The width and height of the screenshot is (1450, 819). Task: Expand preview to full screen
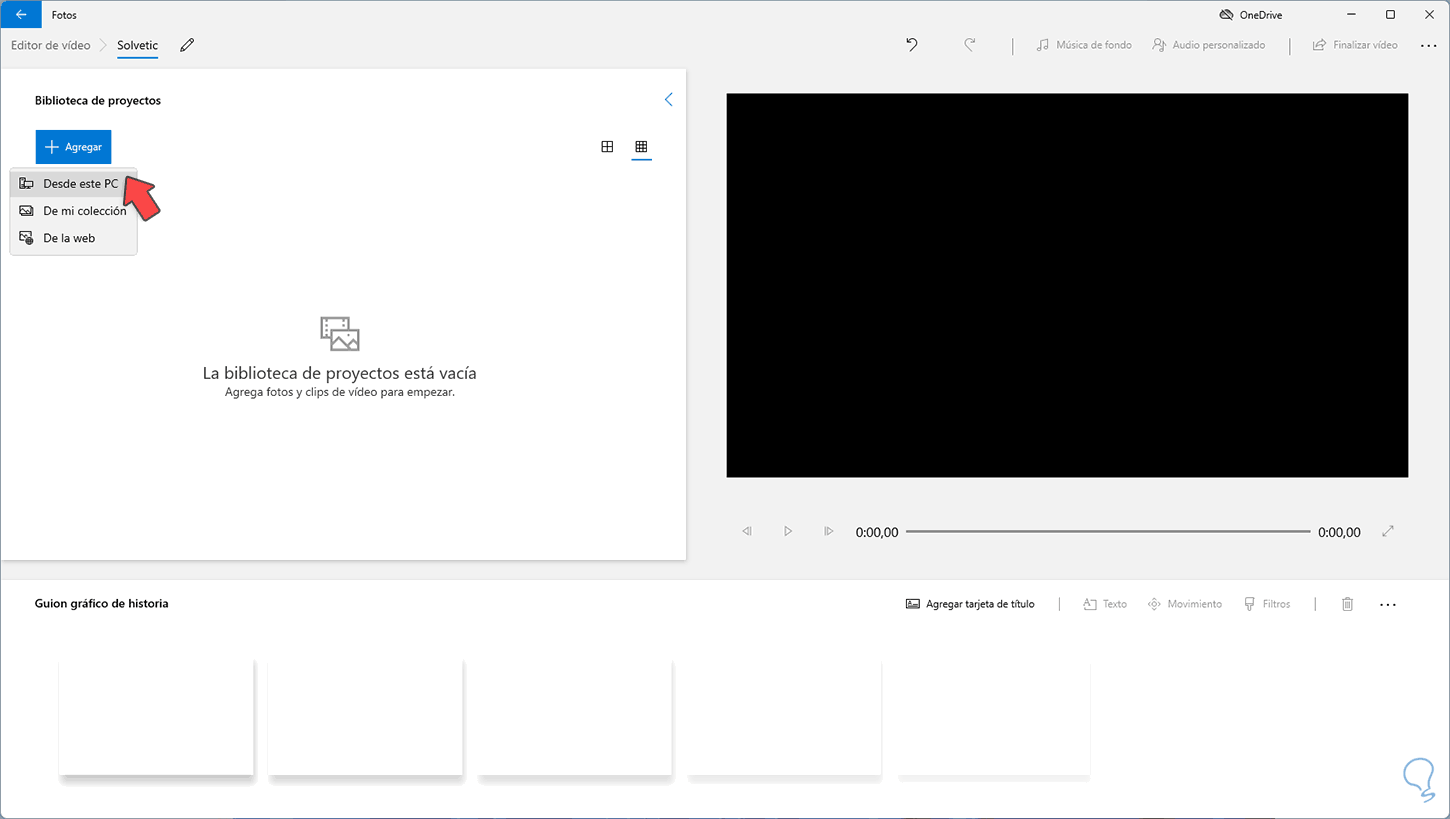coord(1388,532)
